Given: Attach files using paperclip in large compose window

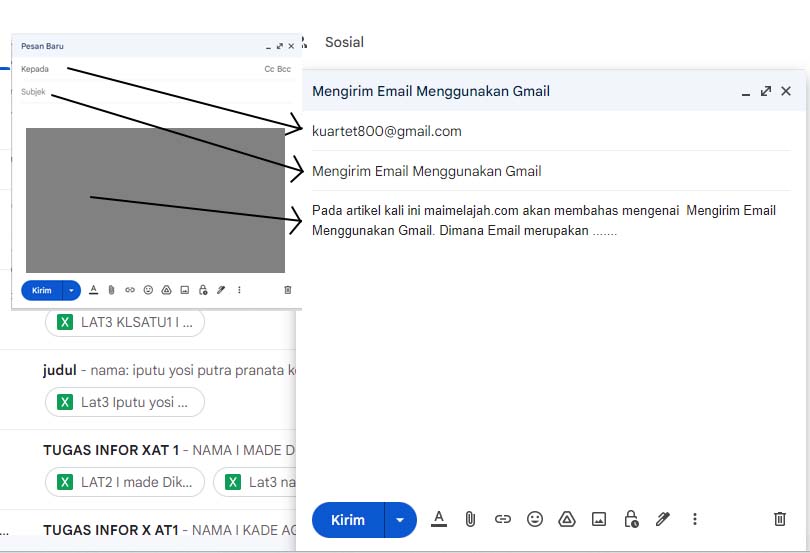Looking at the screenshot, I should pos(470,519).
